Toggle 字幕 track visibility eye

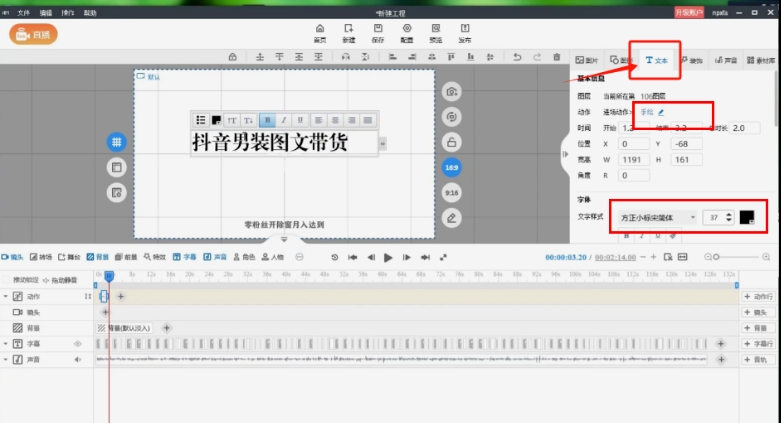[x=77, y=343]
